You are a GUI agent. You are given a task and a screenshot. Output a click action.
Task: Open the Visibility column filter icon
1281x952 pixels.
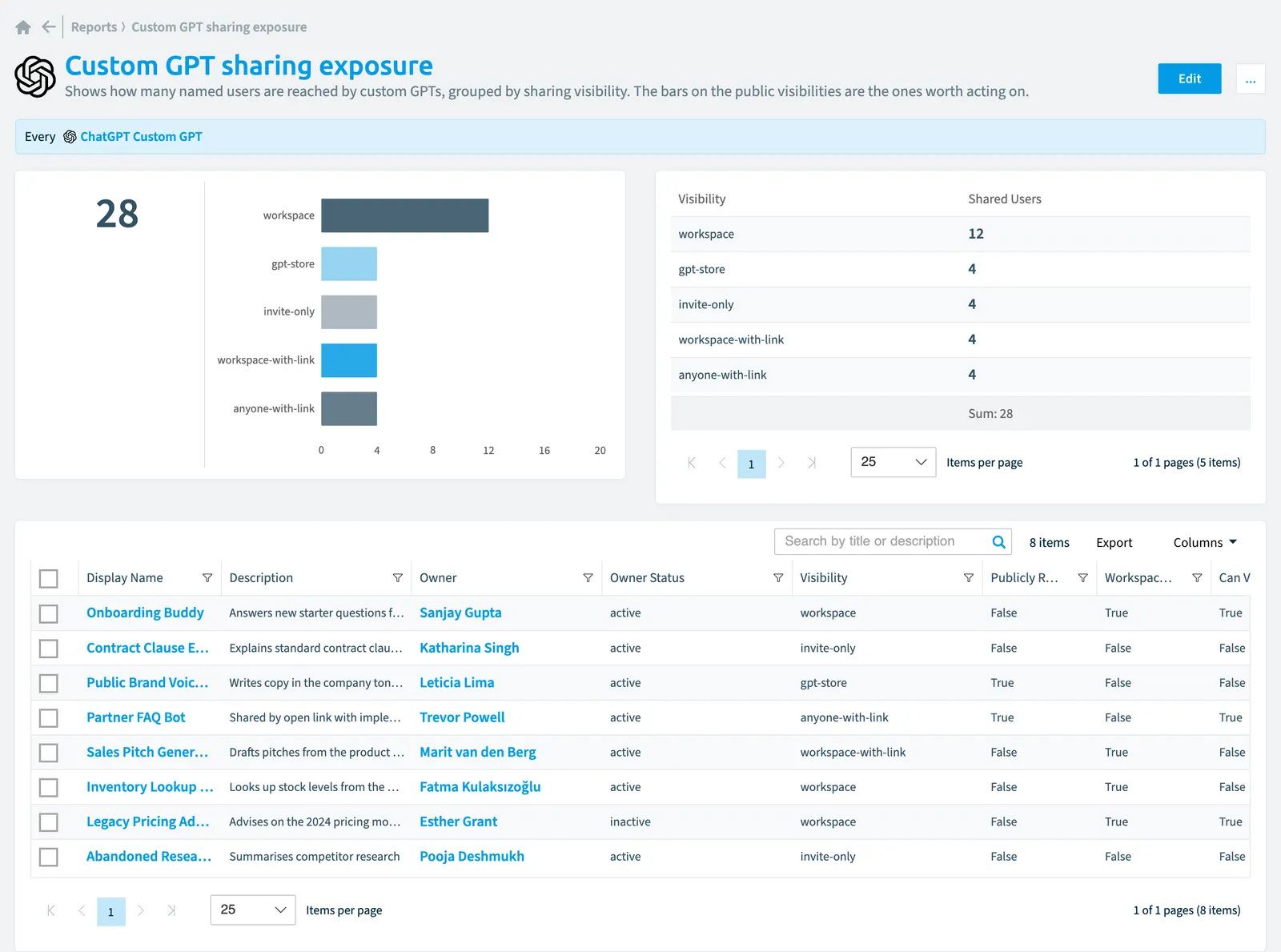[969, 578]
